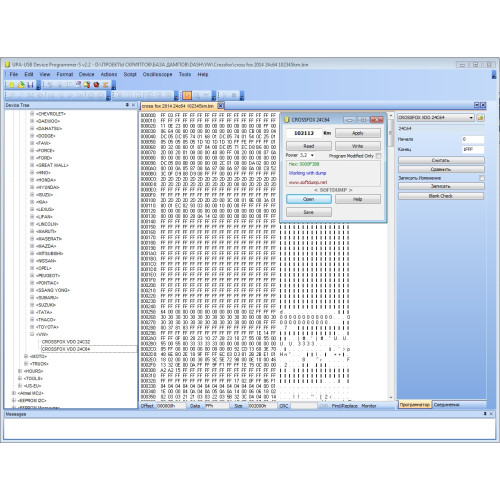The width and height of the screenshot is (500, 500).
Task: Close the cross fox bin file tab
Action: (x=220, y=106)
